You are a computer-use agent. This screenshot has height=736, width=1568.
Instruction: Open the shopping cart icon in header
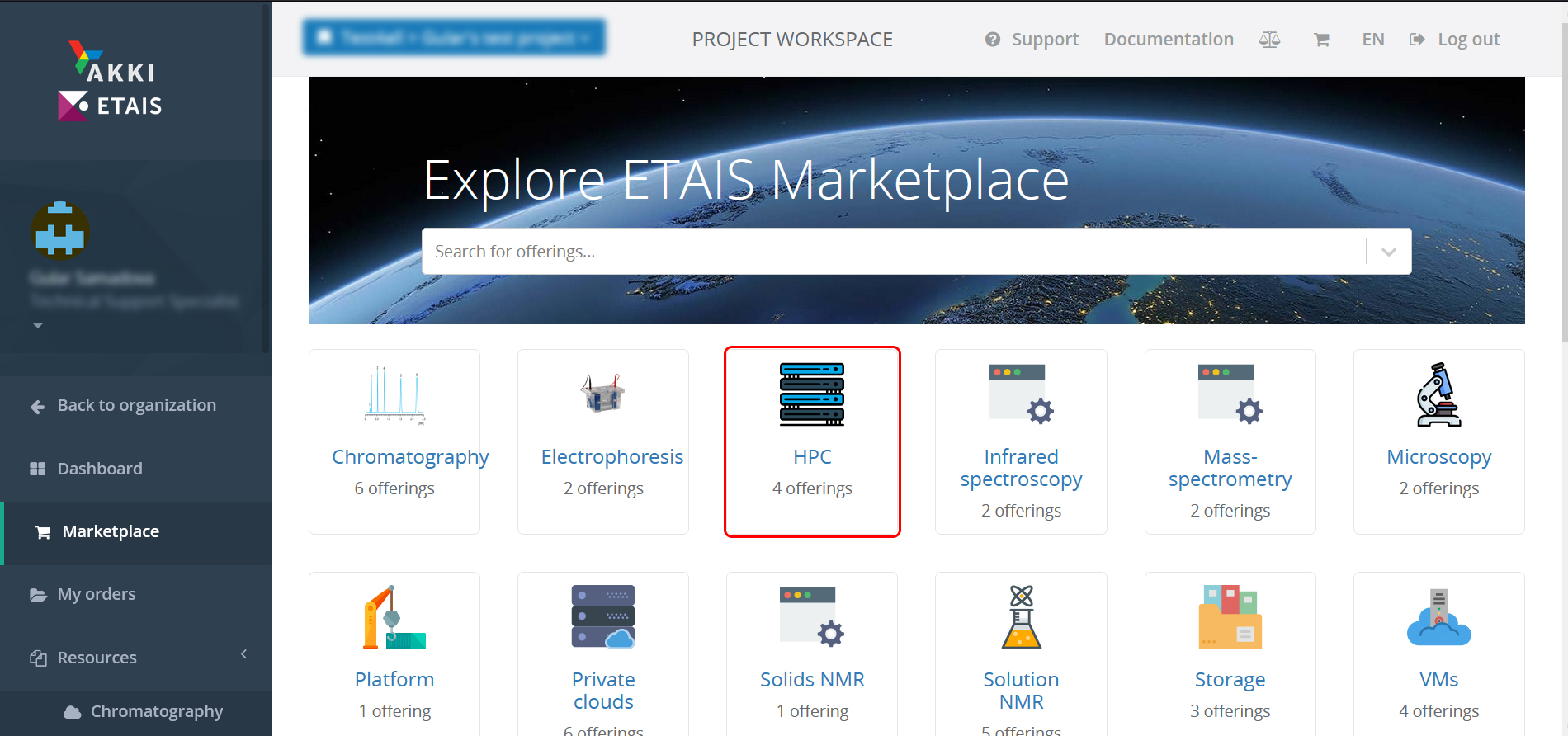pos(1322,40)
